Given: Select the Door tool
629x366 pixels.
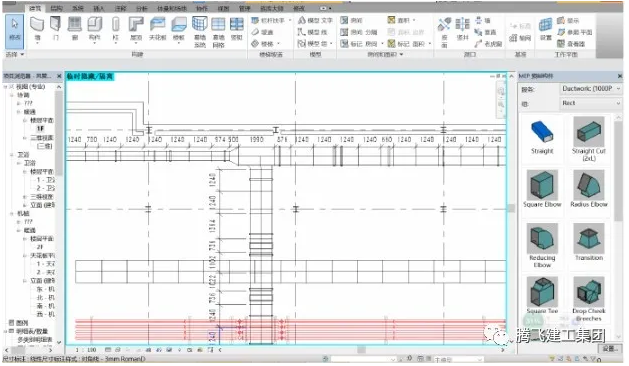Looking at the screenshot, I should pos(56,29).
